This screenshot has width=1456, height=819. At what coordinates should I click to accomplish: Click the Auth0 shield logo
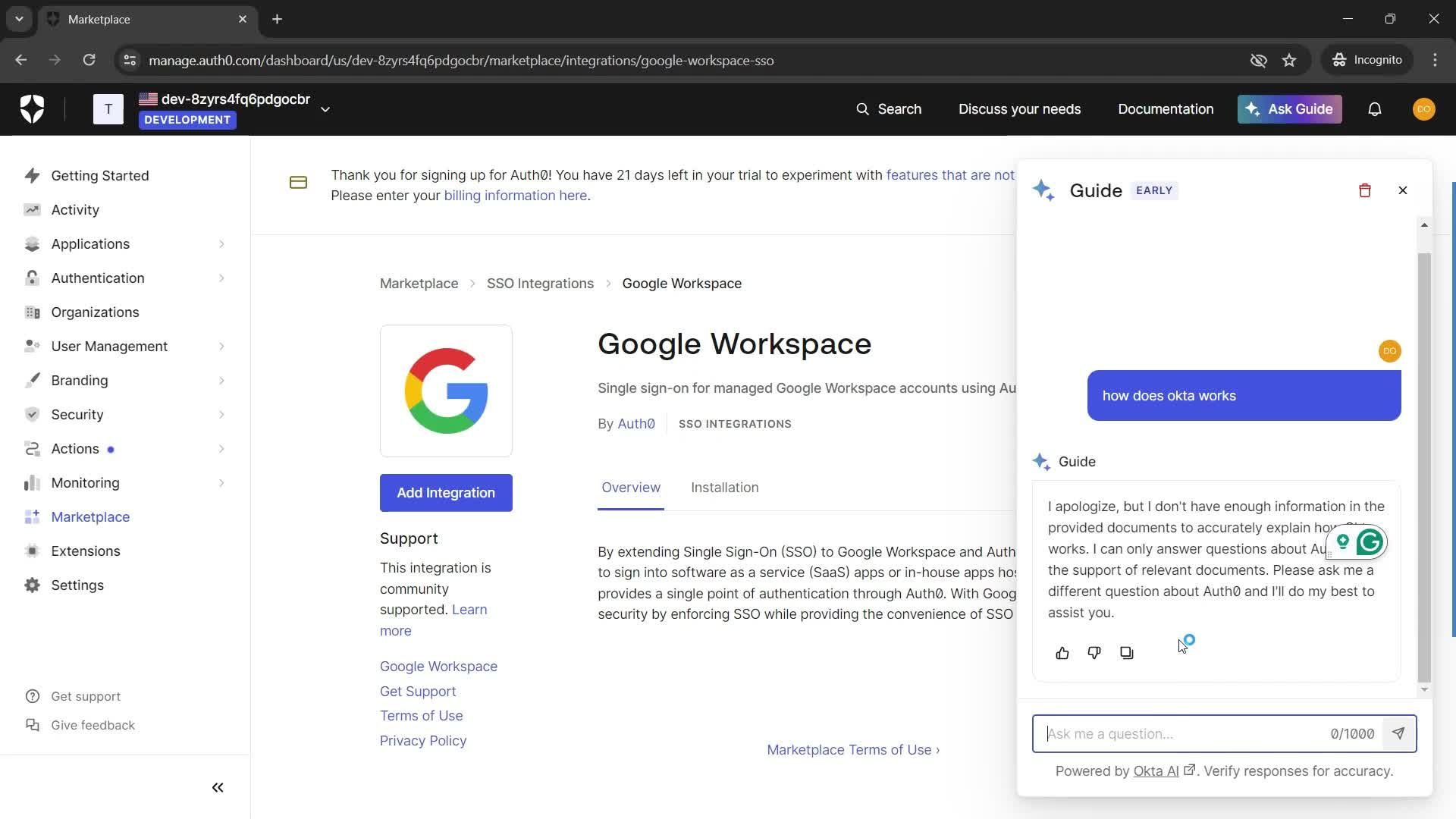[32, 109]
